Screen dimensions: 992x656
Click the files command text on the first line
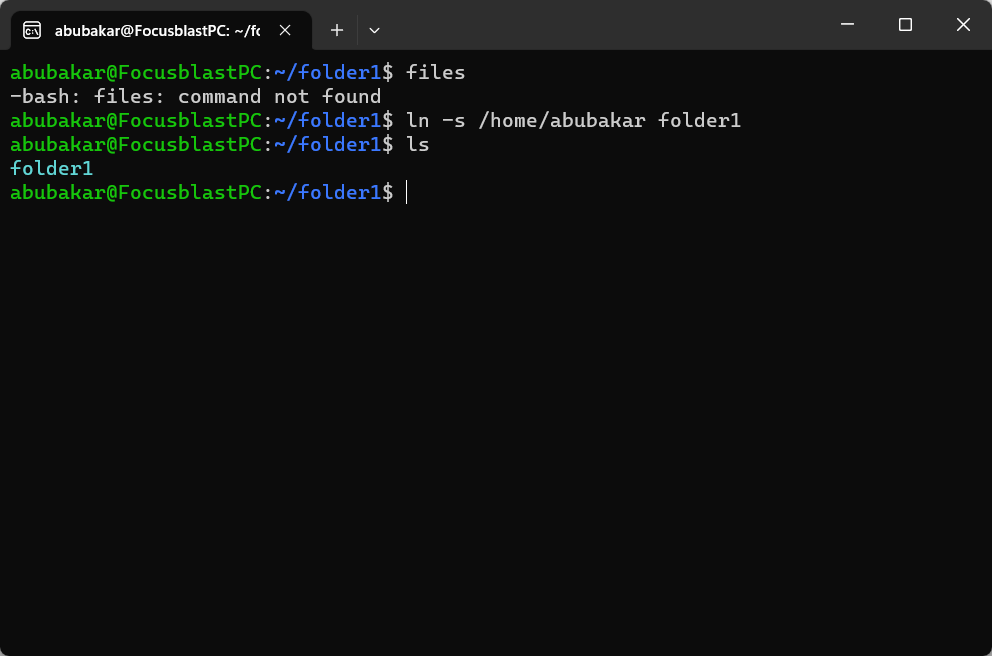[x=435, y=72]
